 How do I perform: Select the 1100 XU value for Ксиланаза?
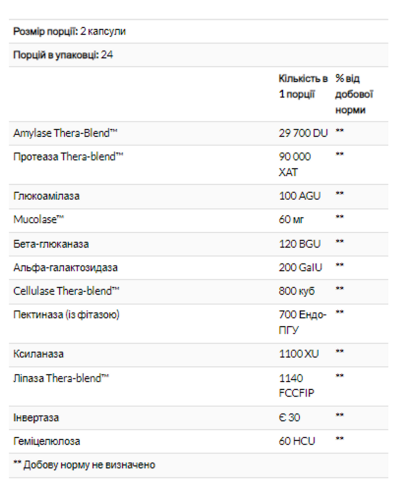pos(299,354)
